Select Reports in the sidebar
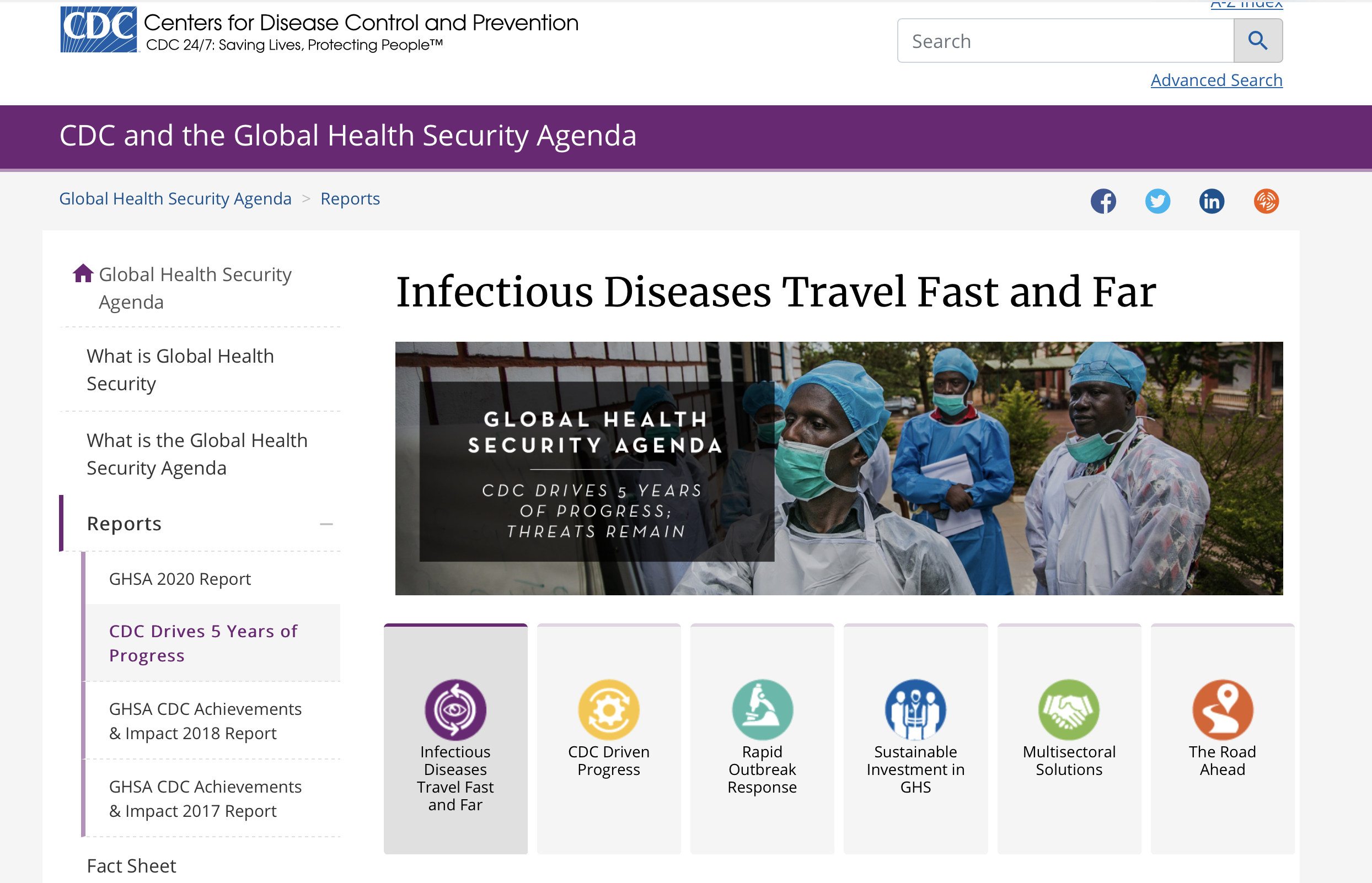1372x883 pixels. (x=124, y=524)
